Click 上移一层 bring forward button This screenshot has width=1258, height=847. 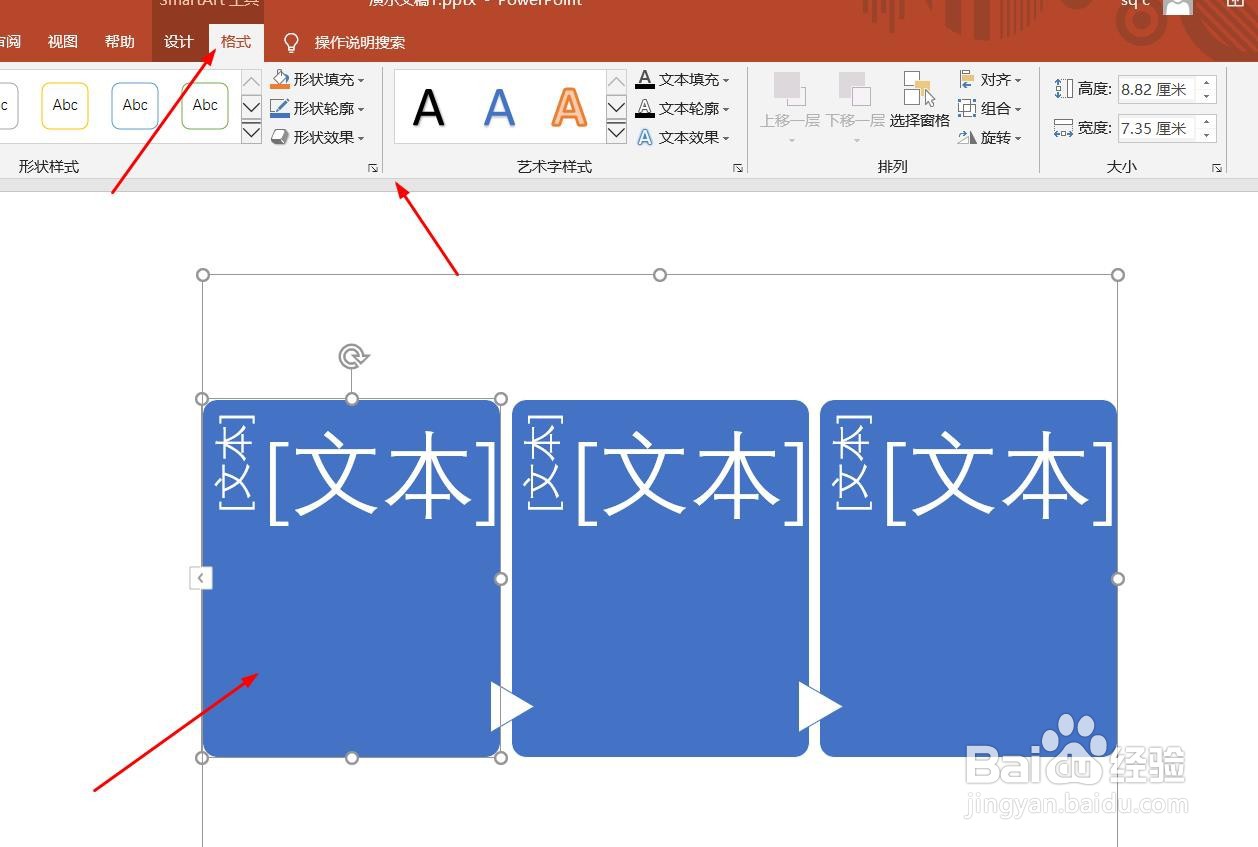pos(789,107)
